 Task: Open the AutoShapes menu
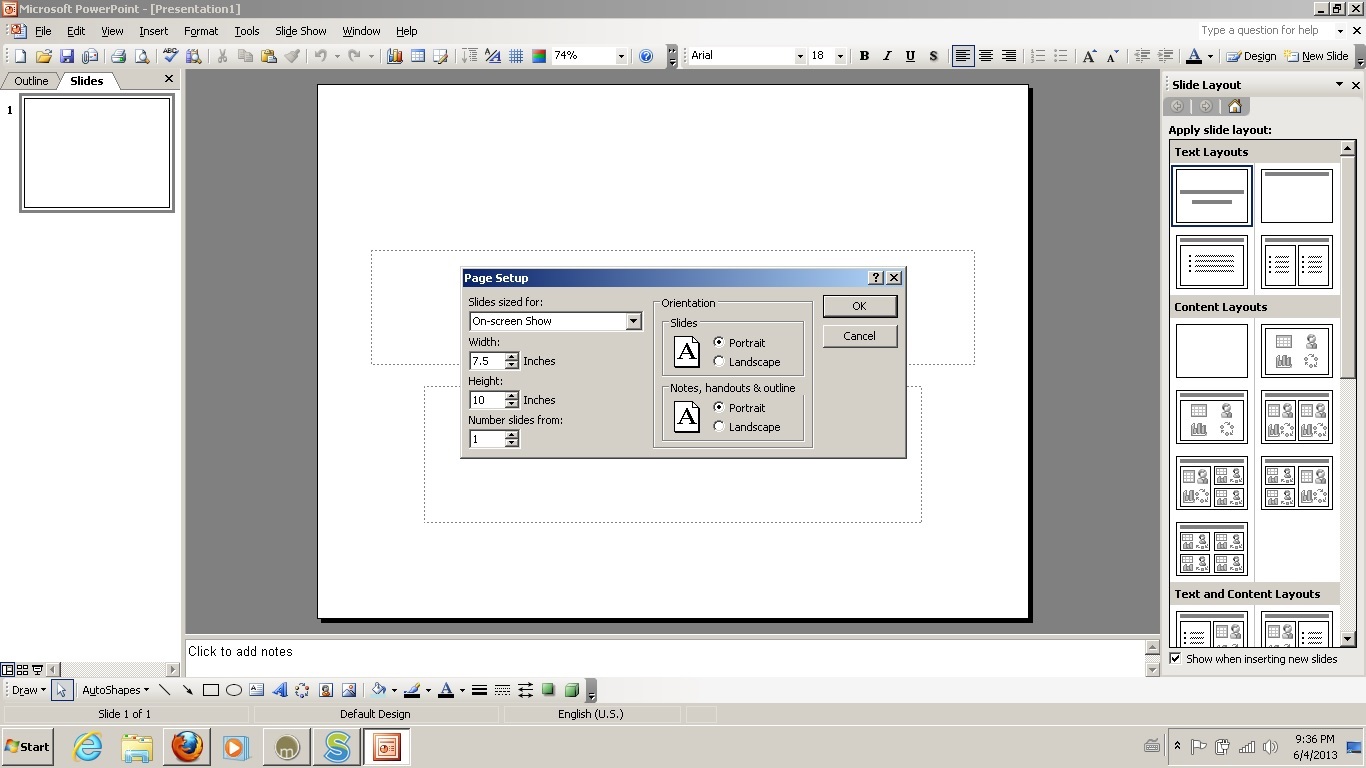click(x=115, y=690)
